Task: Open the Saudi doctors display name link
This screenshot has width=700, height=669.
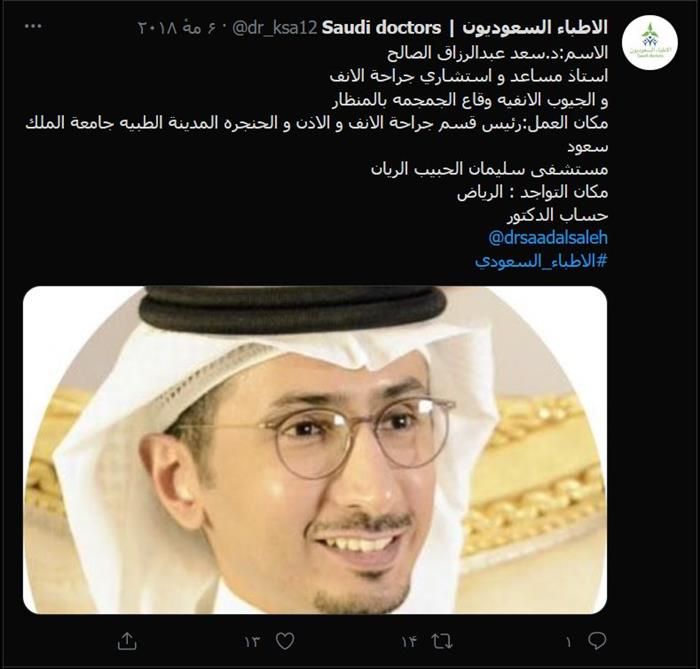Action: (381, 28)
